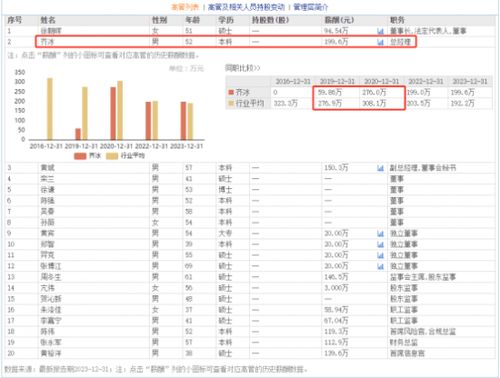Switch to 高管及相关人员持股变动 tab
Viewport: 500px width, 378px height.
tap(246, 7)
